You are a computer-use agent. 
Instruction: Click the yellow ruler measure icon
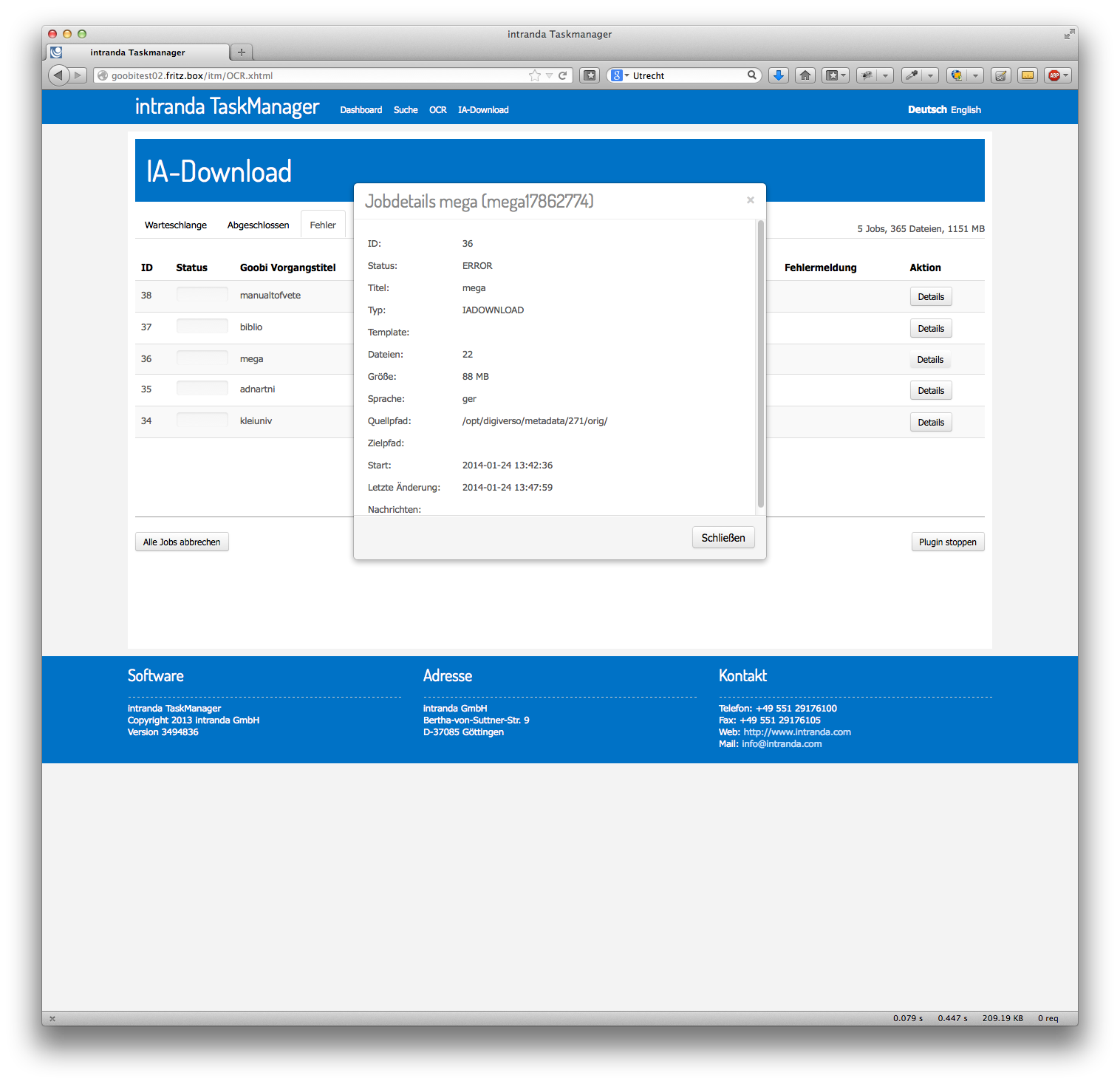(x=1028, y=75)
